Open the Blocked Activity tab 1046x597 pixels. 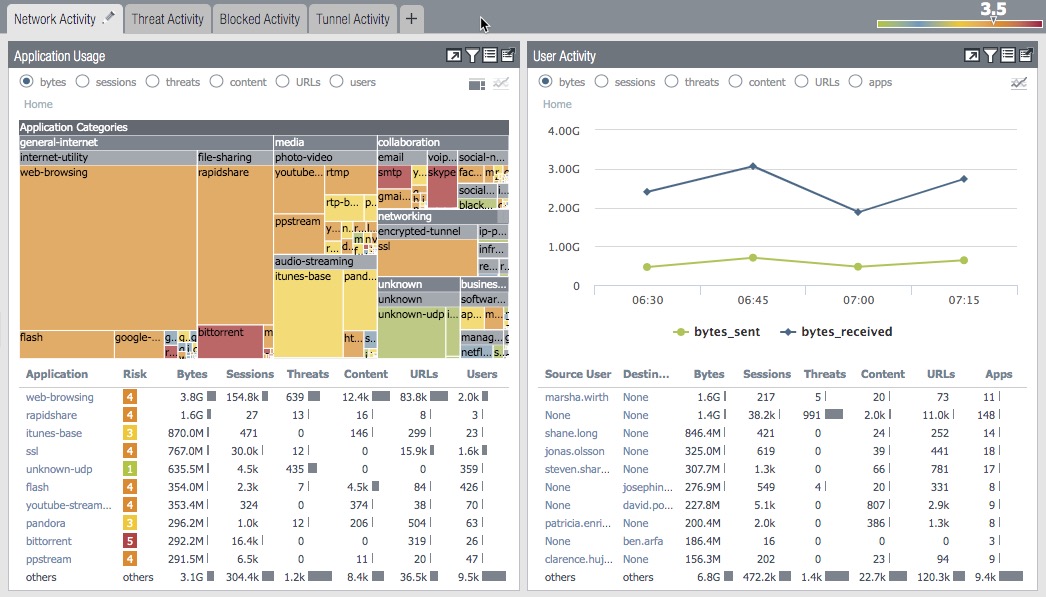tap(259, 19)
